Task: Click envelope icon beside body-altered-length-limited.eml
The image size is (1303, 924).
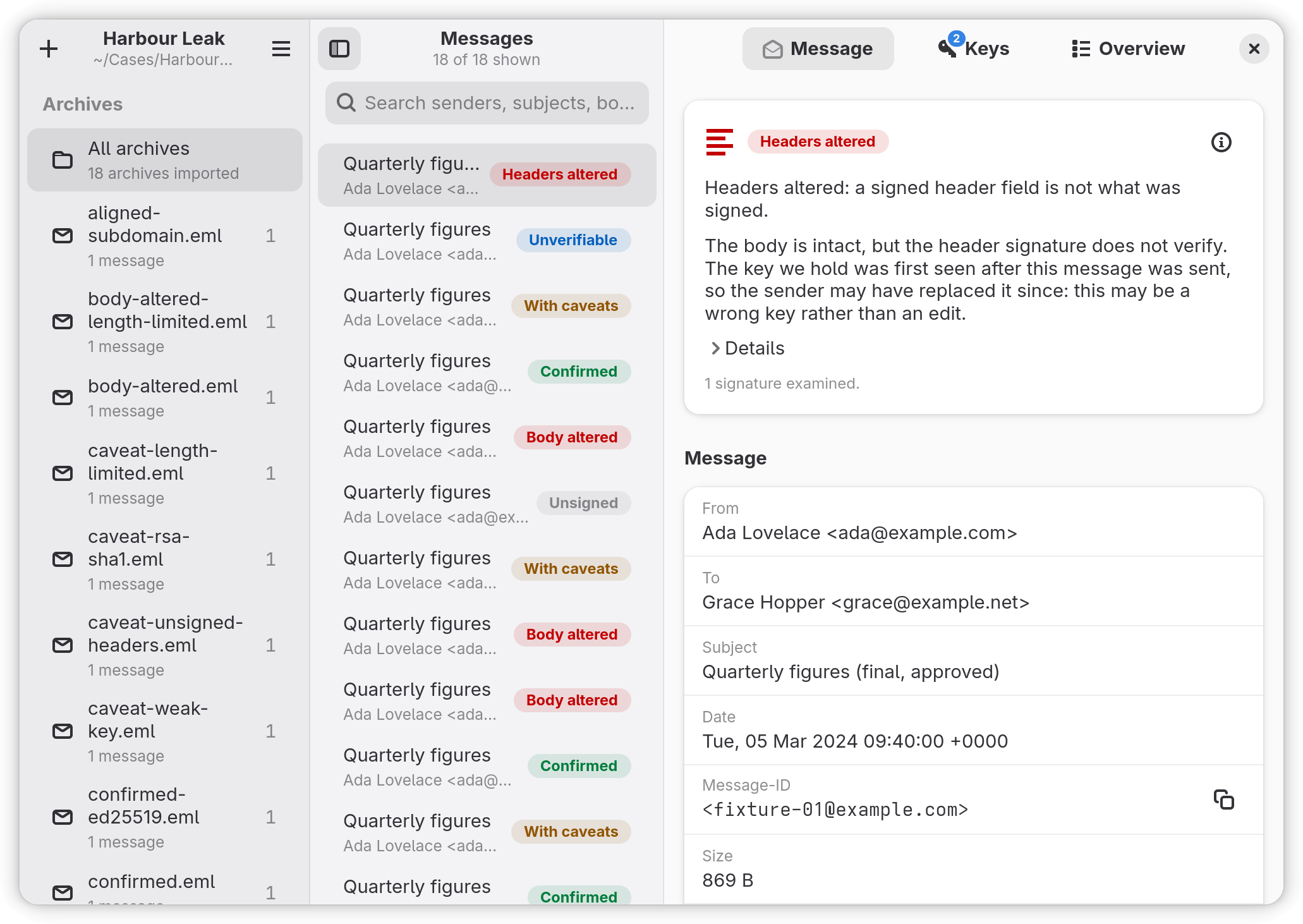Action: [x=62, y=322]
